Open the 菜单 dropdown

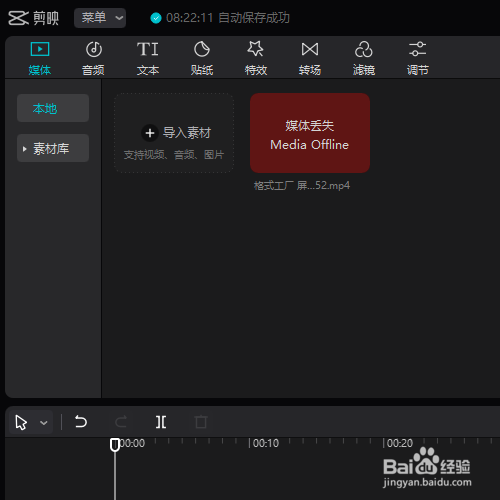[x=100, y=18]
